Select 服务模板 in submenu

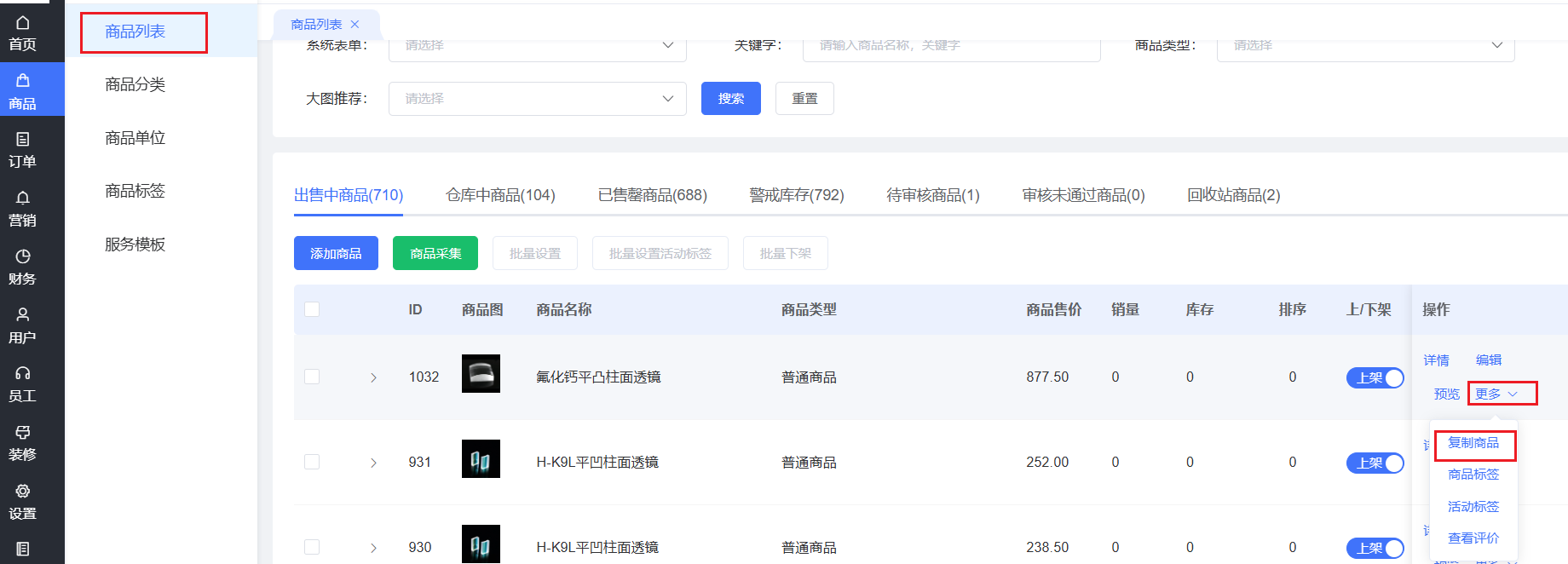coord(135,245)
